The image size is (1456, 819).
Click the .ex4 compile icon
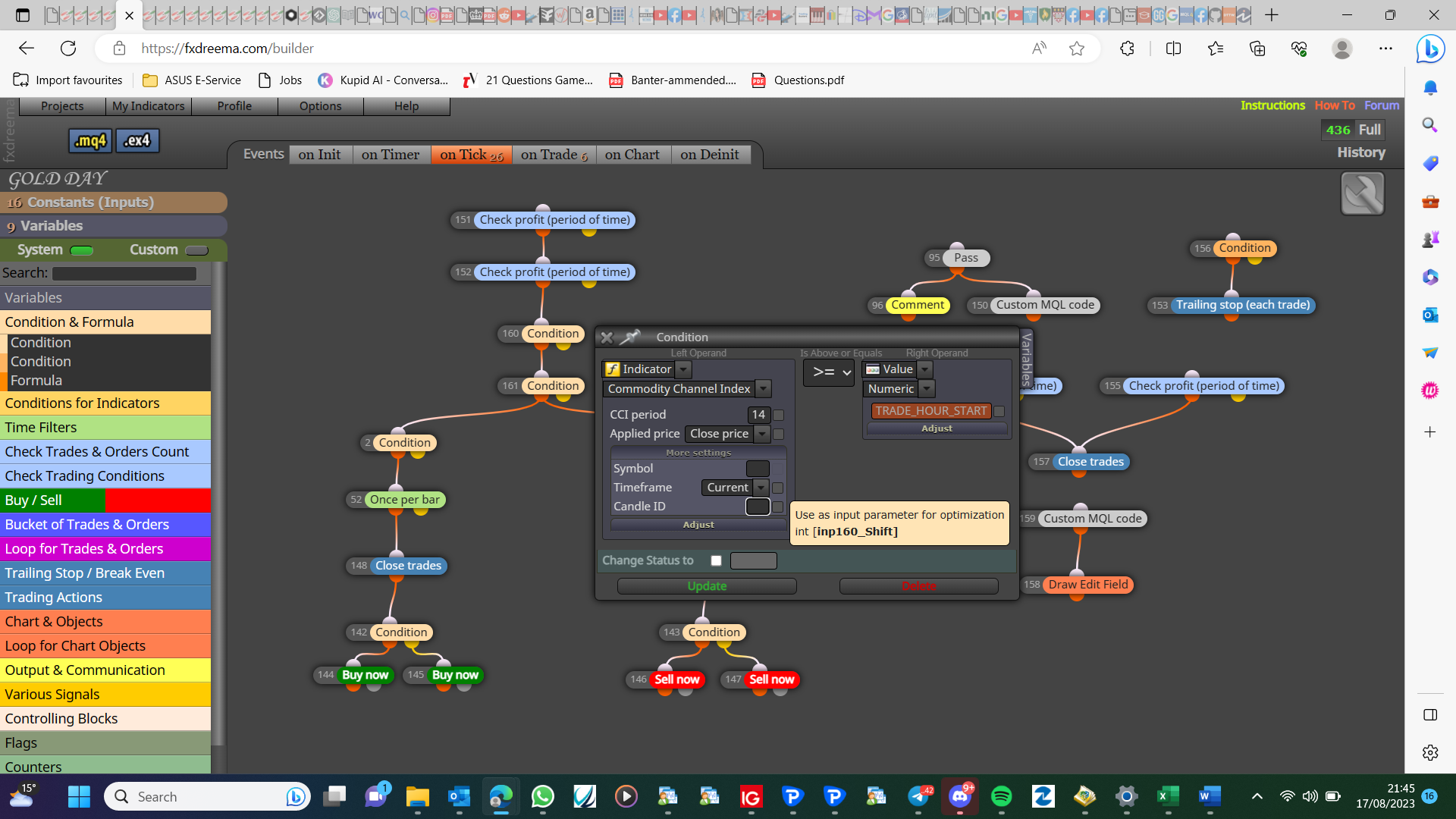137,140
